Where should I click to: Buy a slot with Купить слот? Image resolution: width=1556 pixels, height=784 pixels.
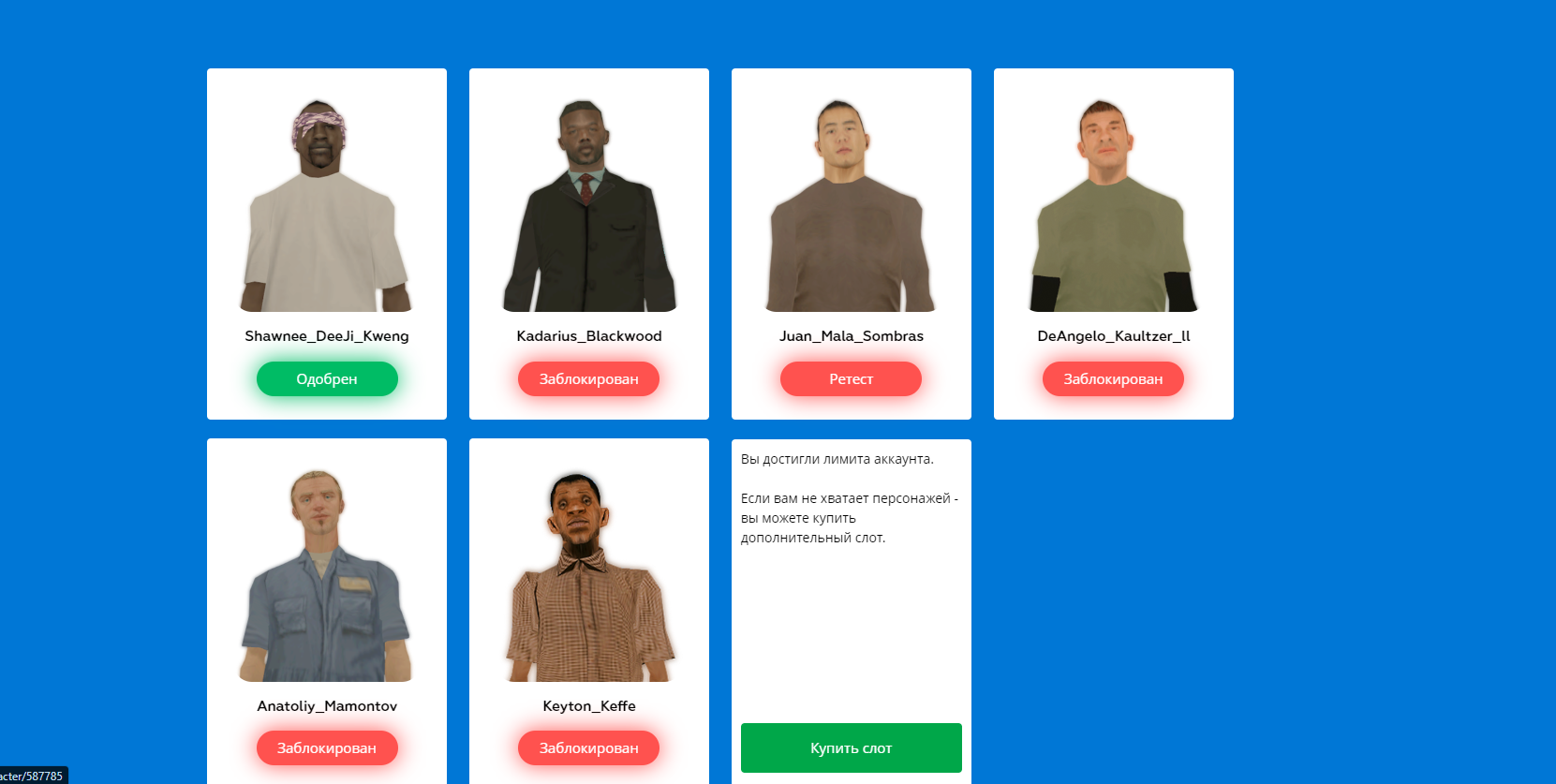pos(852,747)
